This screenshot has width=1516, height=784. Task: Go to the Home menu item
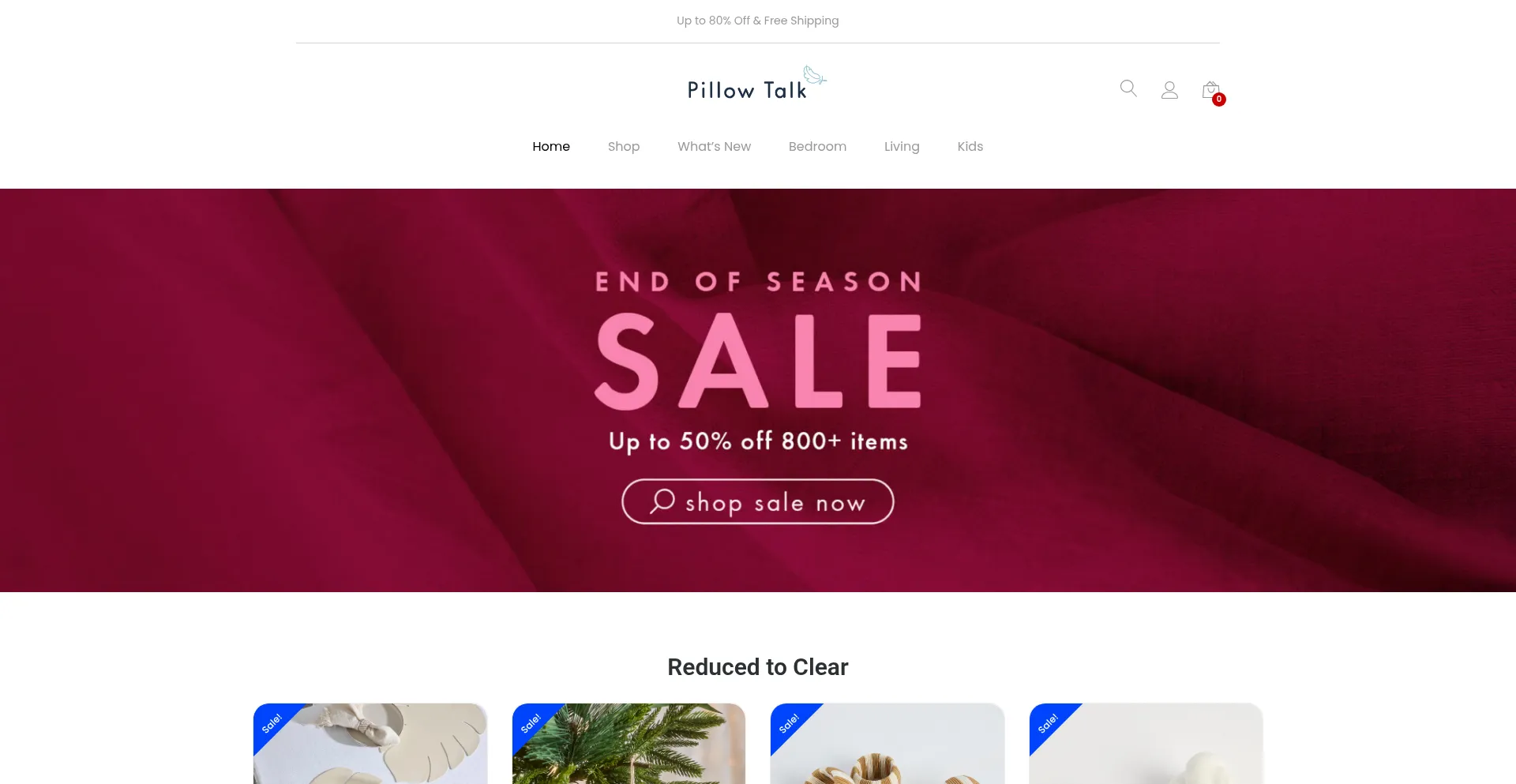click(x=551, y=147)
